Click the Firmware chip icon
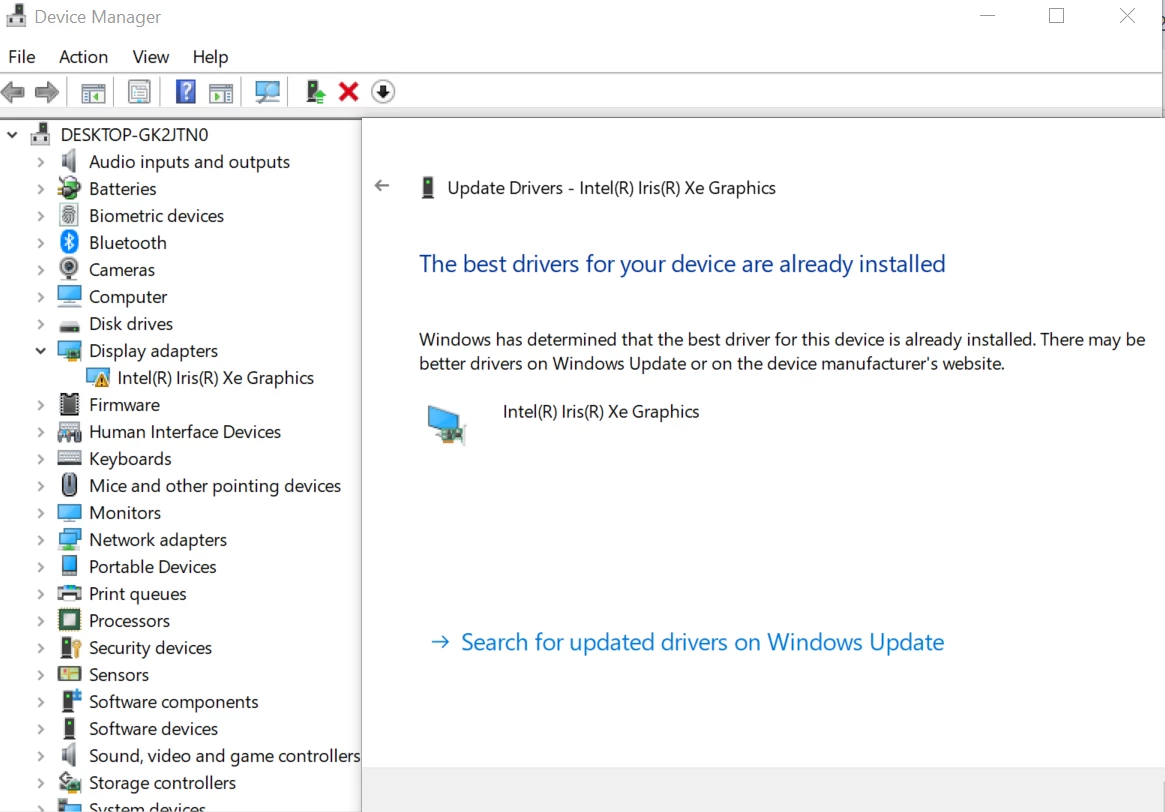Viewport: 1165px width, 812px height. coord(69,404)
